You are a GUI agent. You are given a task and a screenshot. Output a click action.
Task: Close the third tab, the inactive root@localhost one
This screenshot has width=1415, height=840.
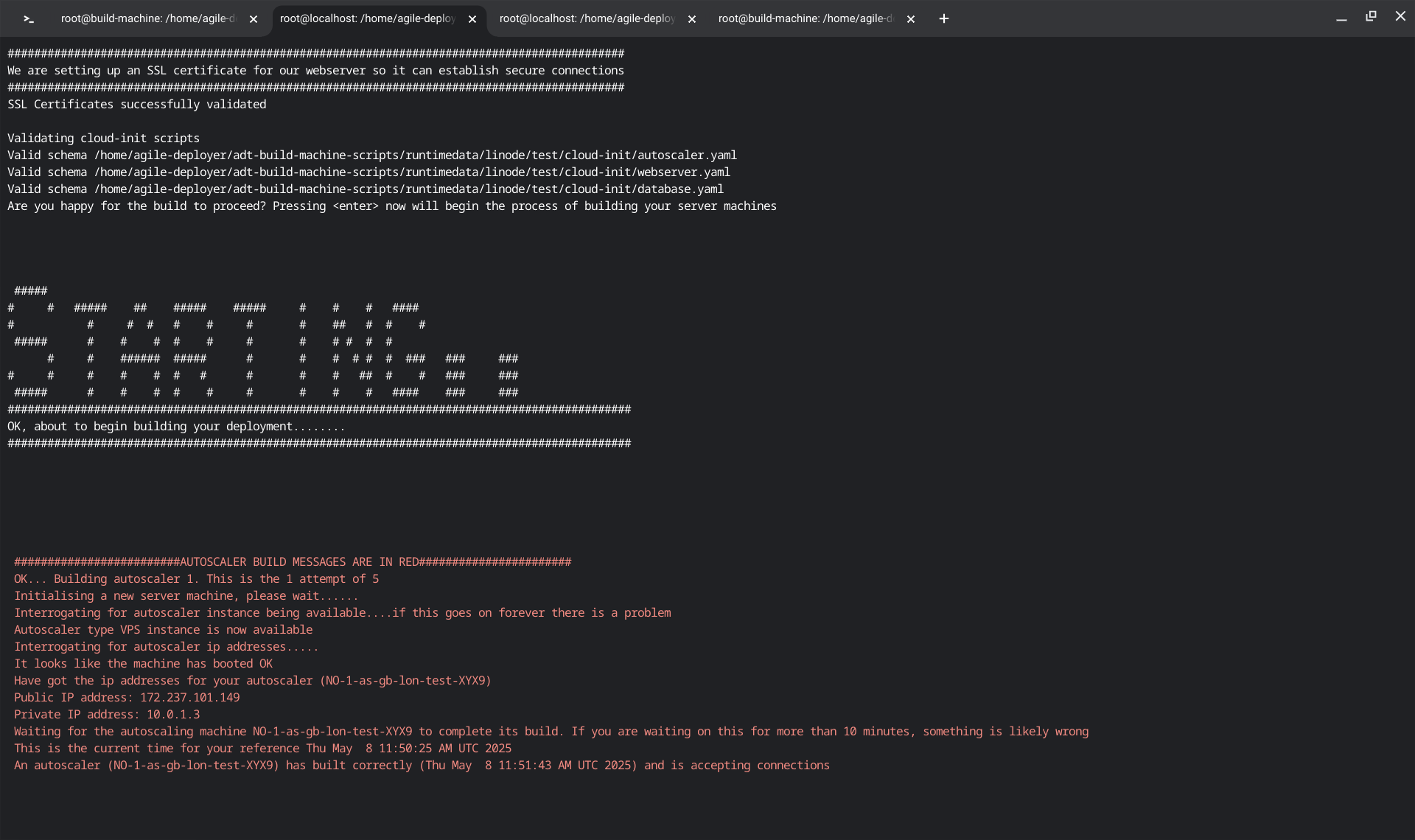tap(692, 20)
